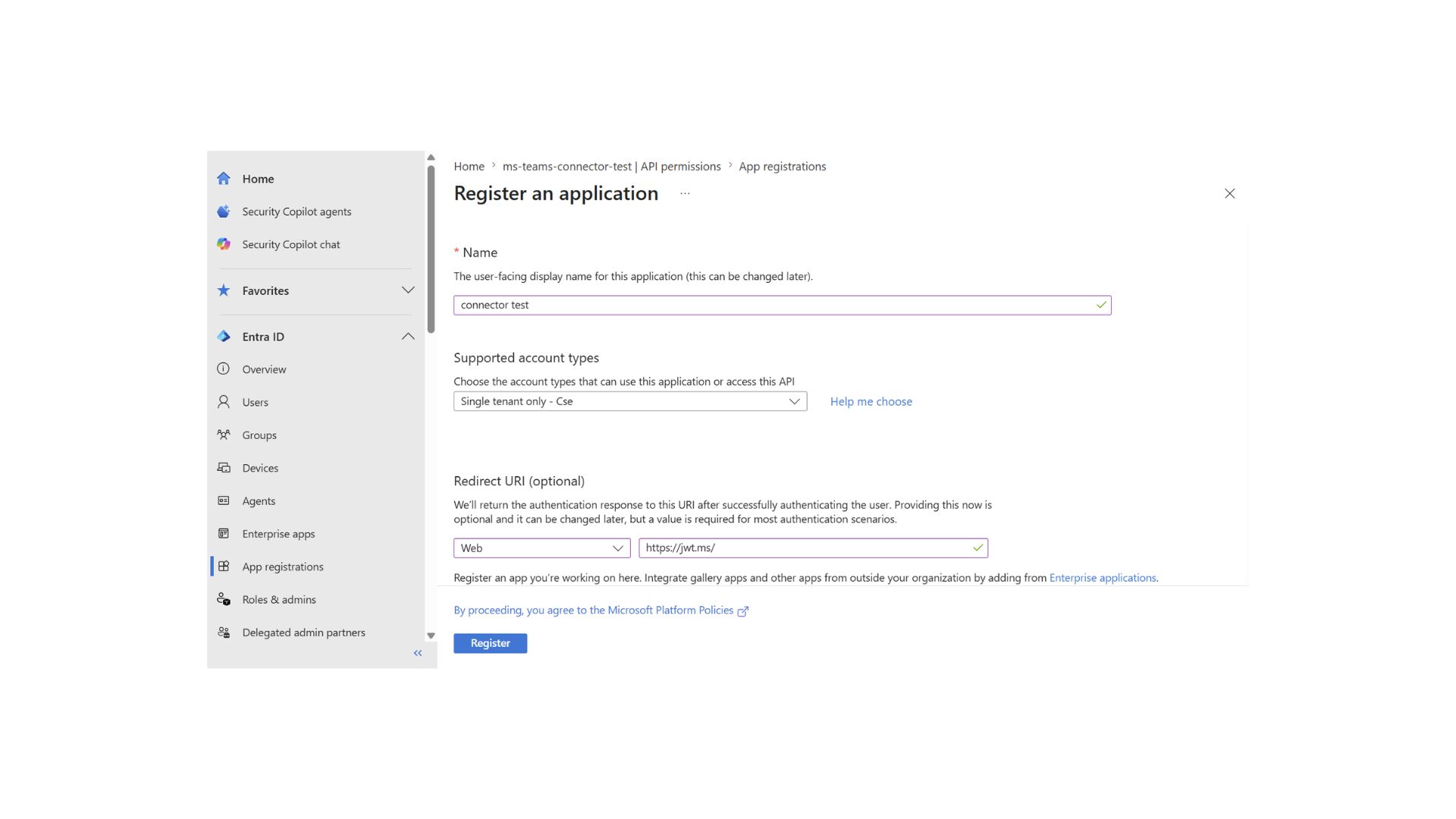Open the Enterprise applications link
The width and height of the screenshot is (1456, 819).
[x=1103, y=578]
